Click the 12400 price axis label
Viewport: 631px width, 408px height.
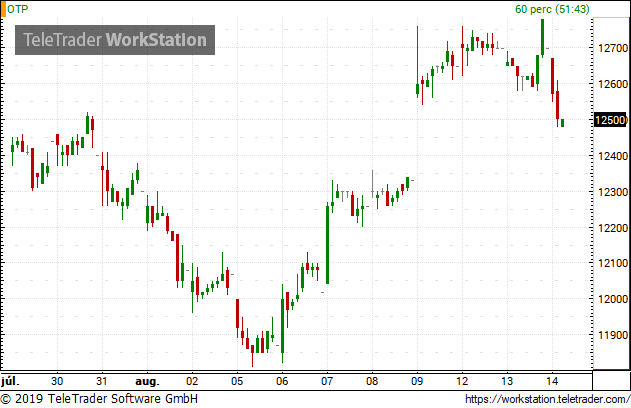pos(613,156)
